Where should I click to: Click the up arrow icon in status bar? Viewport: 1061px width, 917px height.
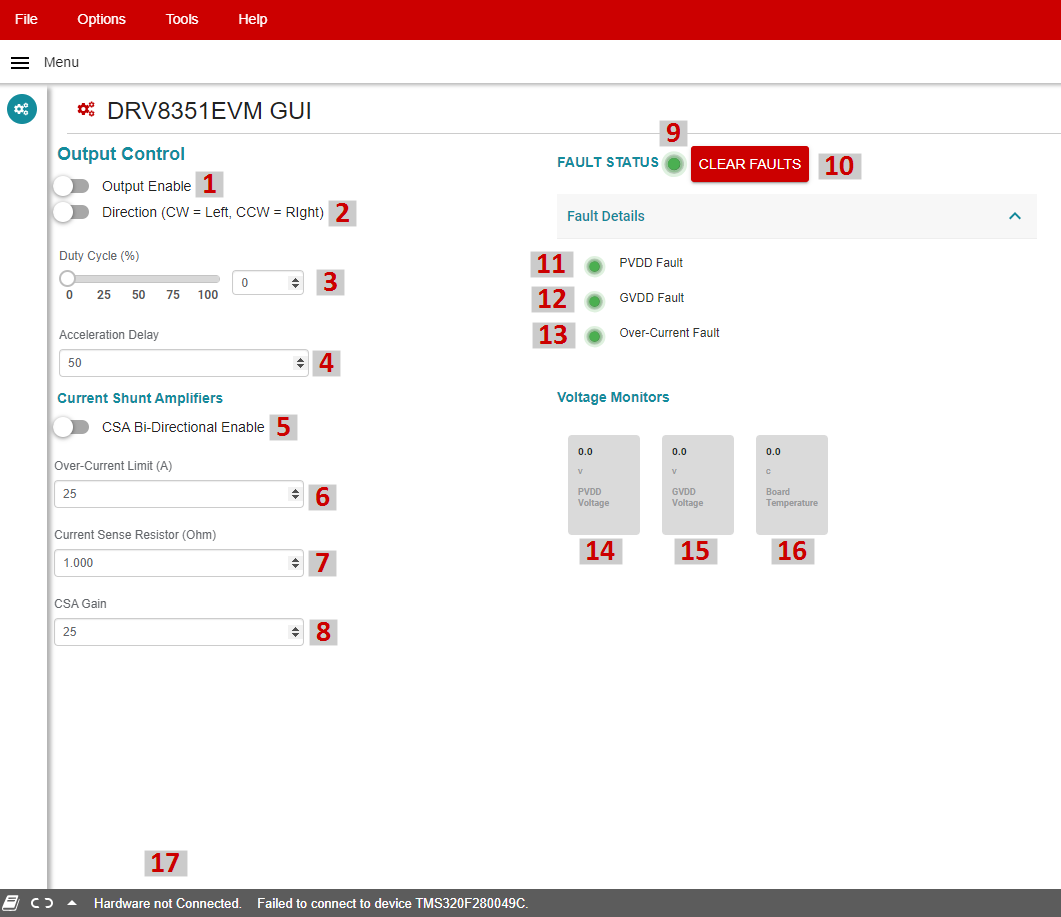click(x=72, y=903)
